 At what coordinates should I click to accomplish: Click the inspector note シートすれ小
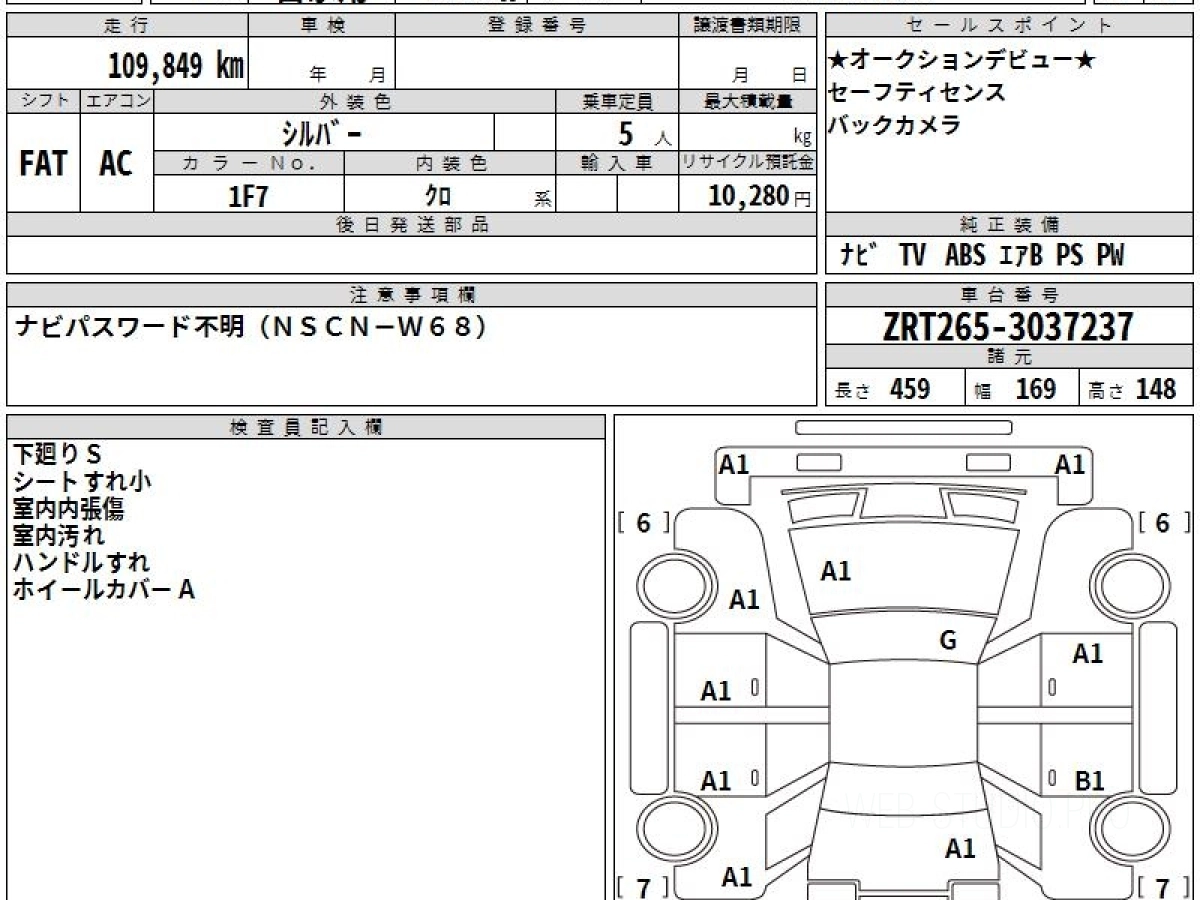point(82,481)
